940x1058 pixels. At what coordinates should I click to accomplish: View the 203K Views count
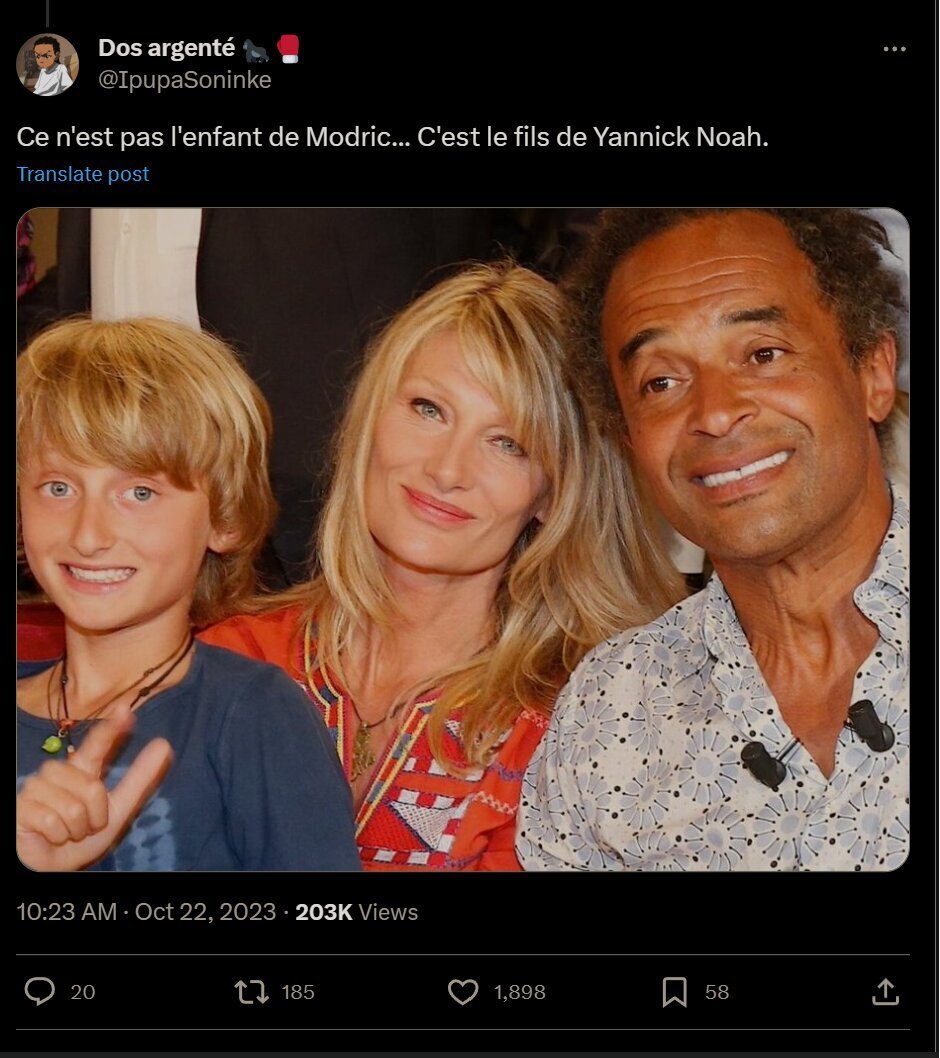[x=356, y=912]
